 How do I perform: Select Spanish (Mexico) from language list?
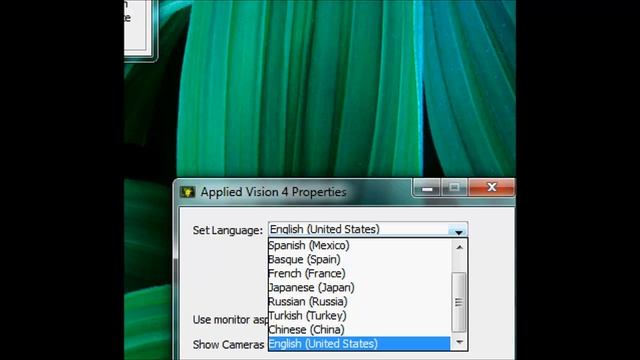coord(359,245)
